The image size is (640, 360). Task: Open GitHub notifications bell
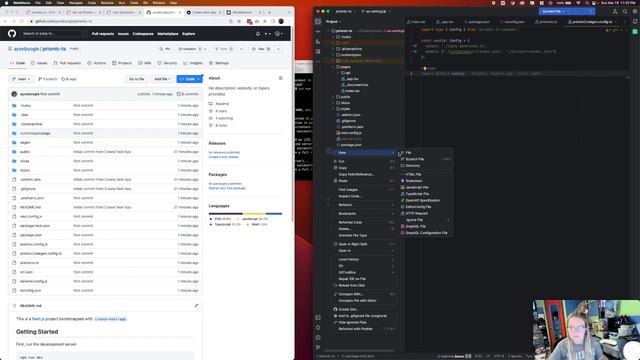coord(258,34)
